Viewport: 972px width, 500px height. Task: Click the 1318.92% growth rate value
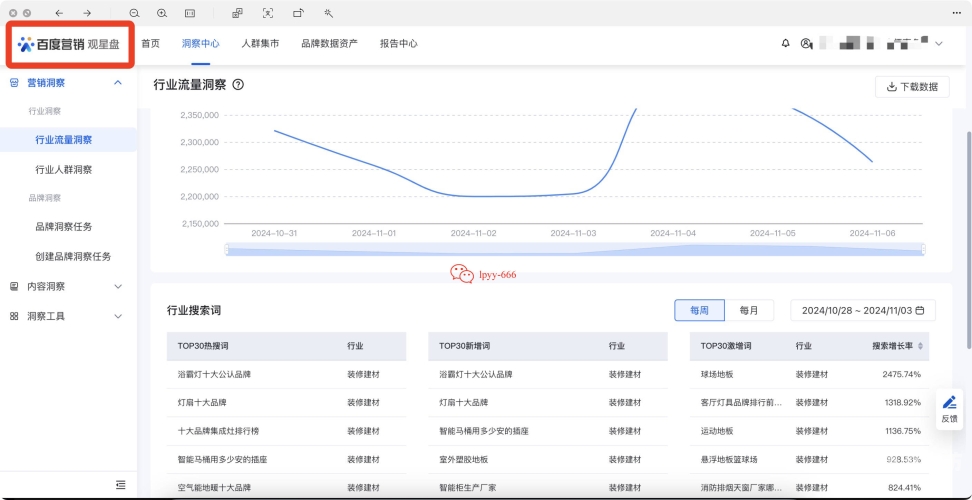click(x=903, y=403)
